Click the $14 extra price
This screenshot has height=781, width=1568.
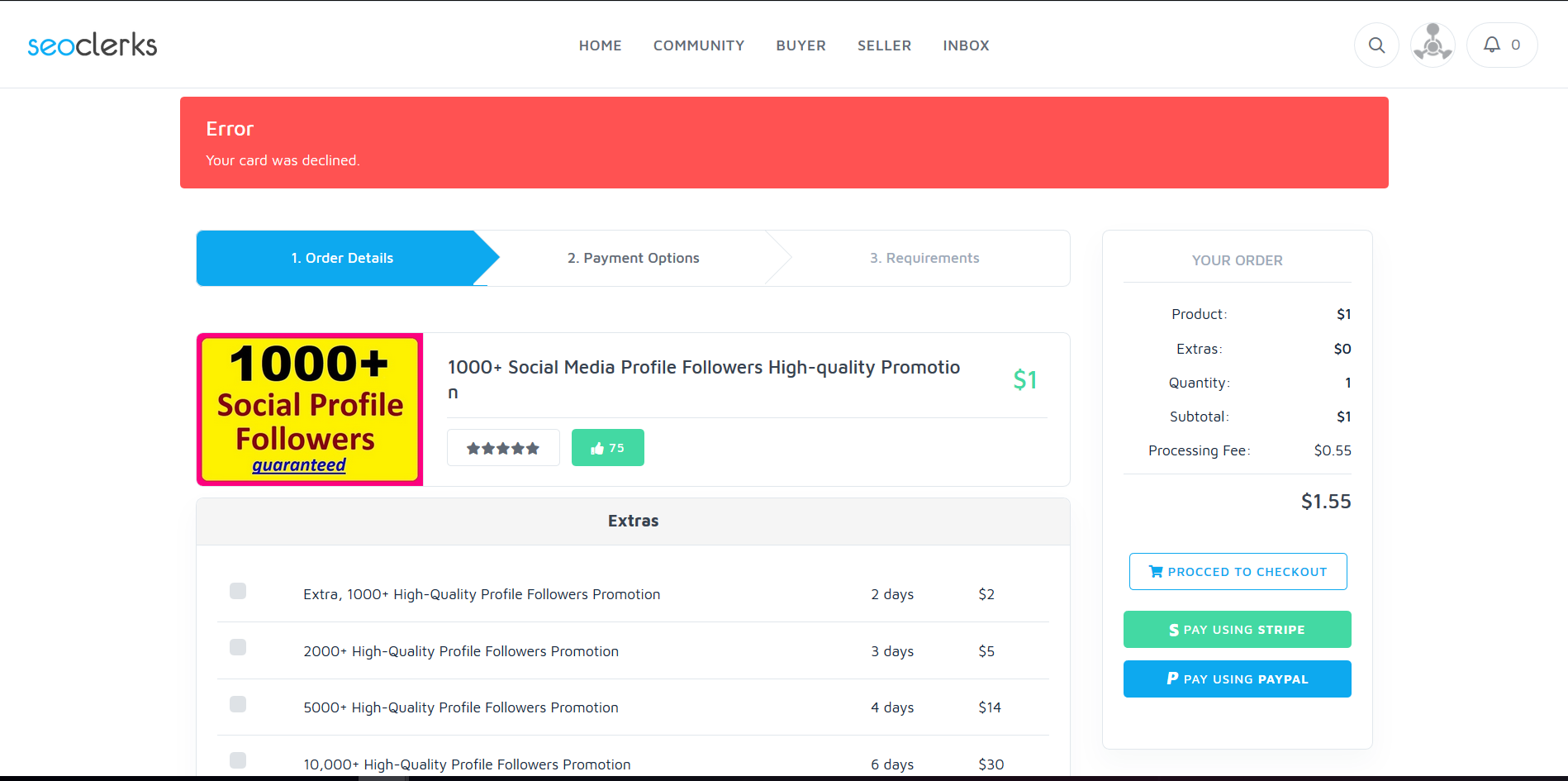990,707
